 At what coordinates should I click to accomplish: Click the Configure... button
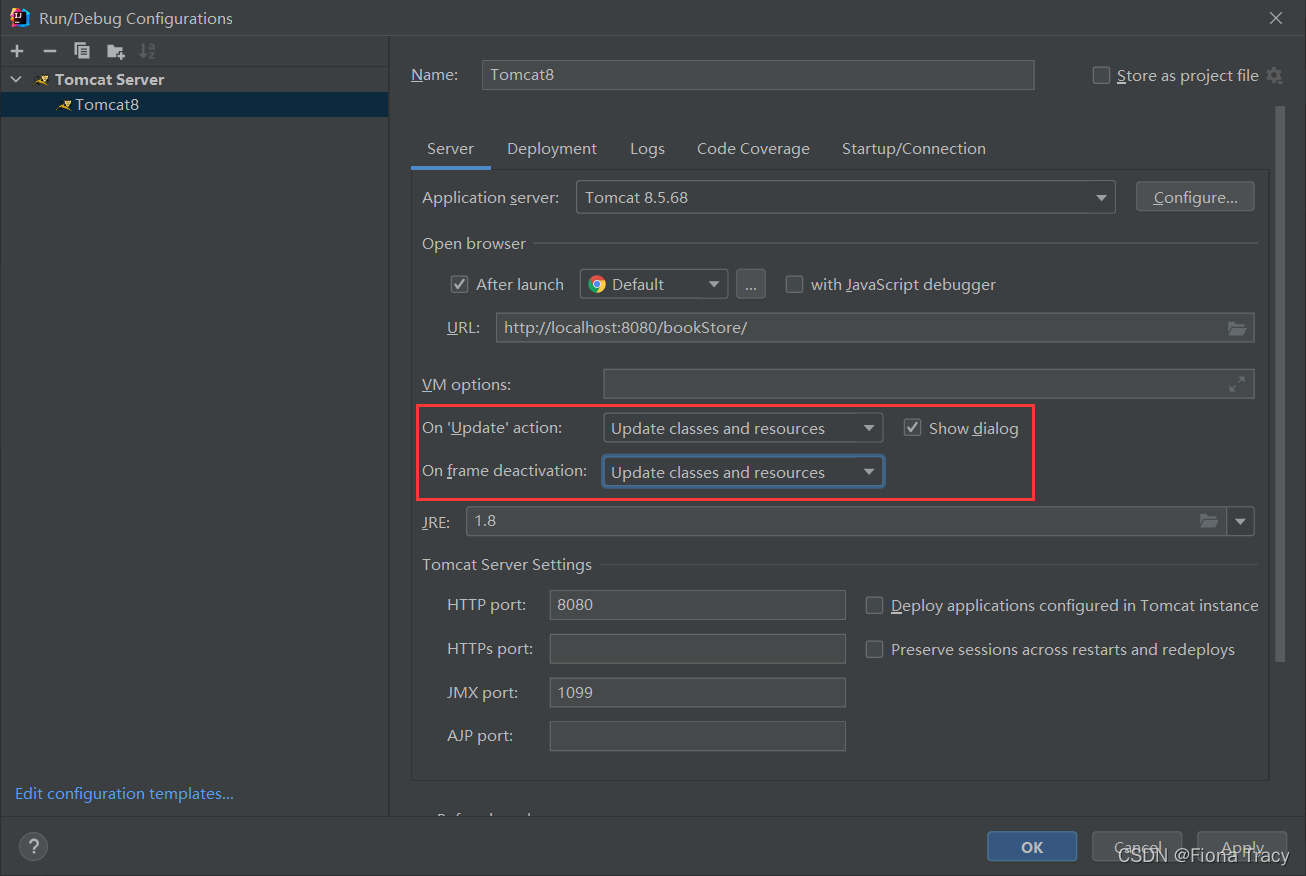click(1195, 198)
